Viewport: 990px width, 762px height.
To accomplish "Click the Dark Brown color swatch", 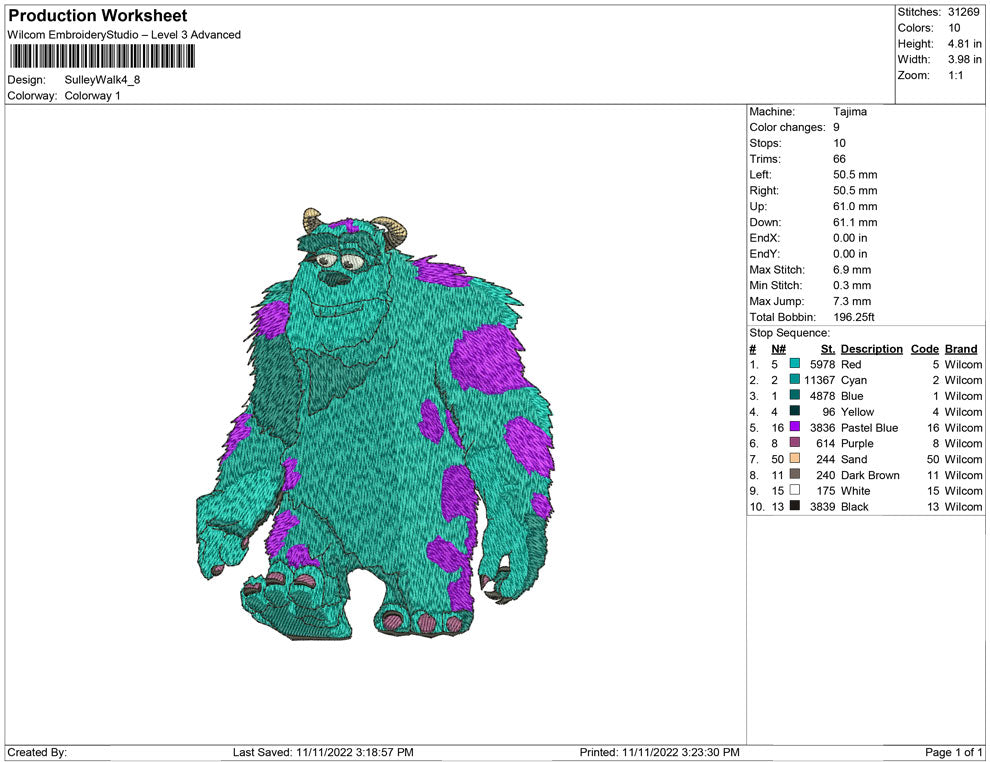I will [795, 474].
